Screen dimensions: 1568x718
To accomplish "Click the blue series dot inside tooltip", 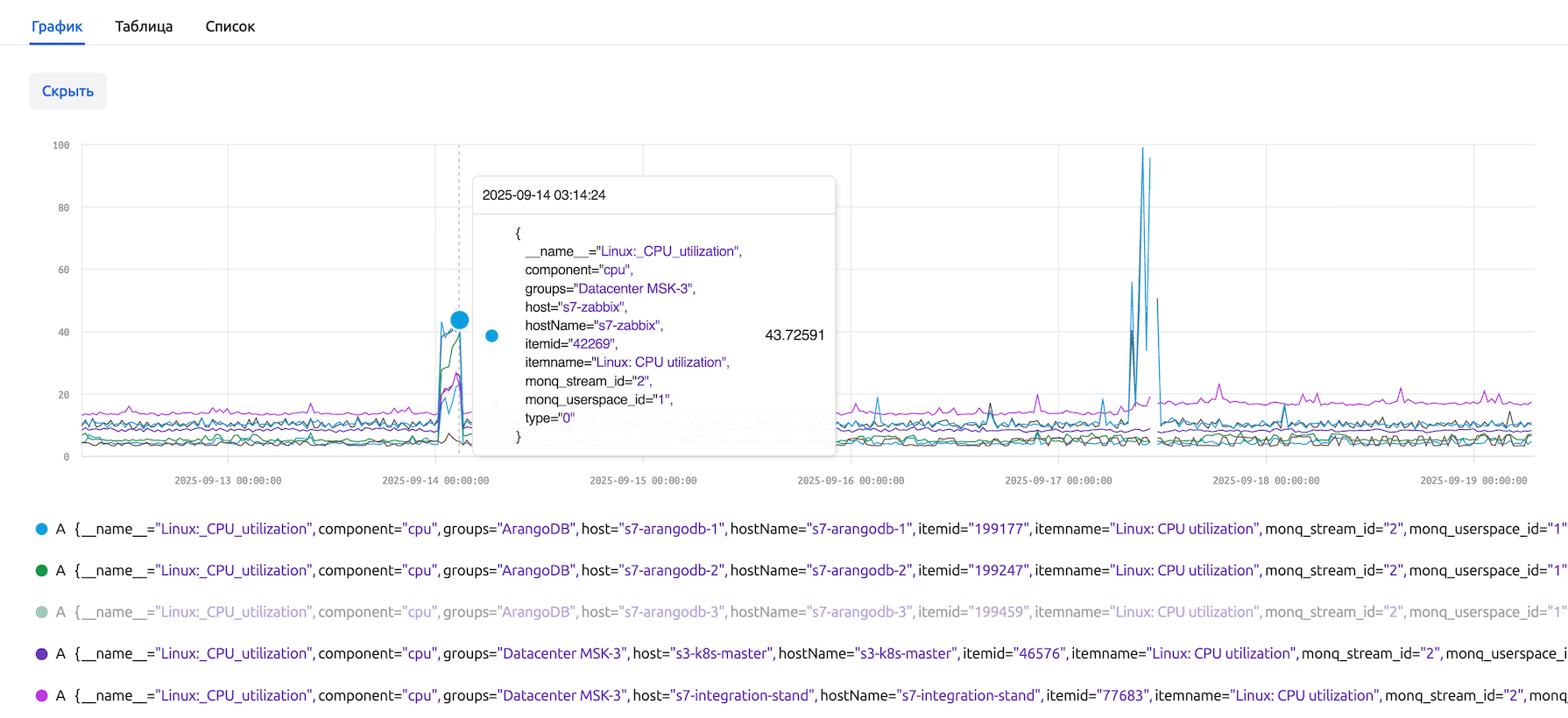I will (492, 335).
